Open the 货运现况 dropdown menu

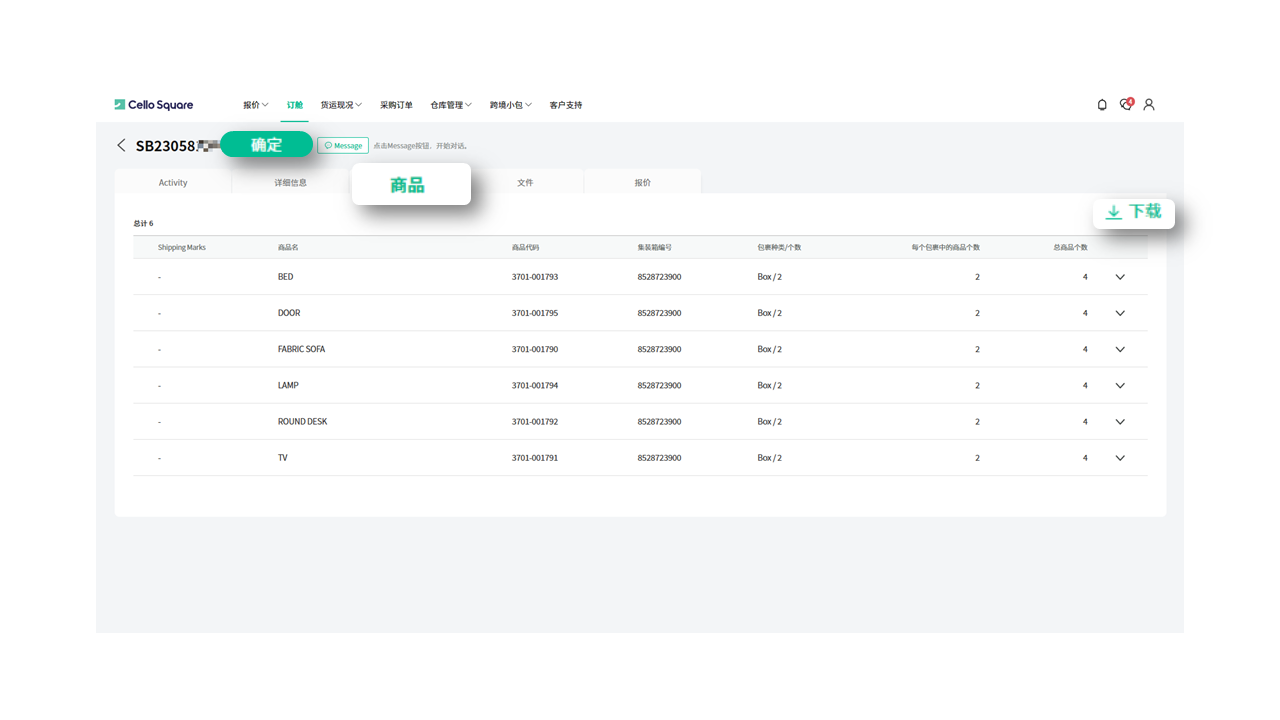340,105
